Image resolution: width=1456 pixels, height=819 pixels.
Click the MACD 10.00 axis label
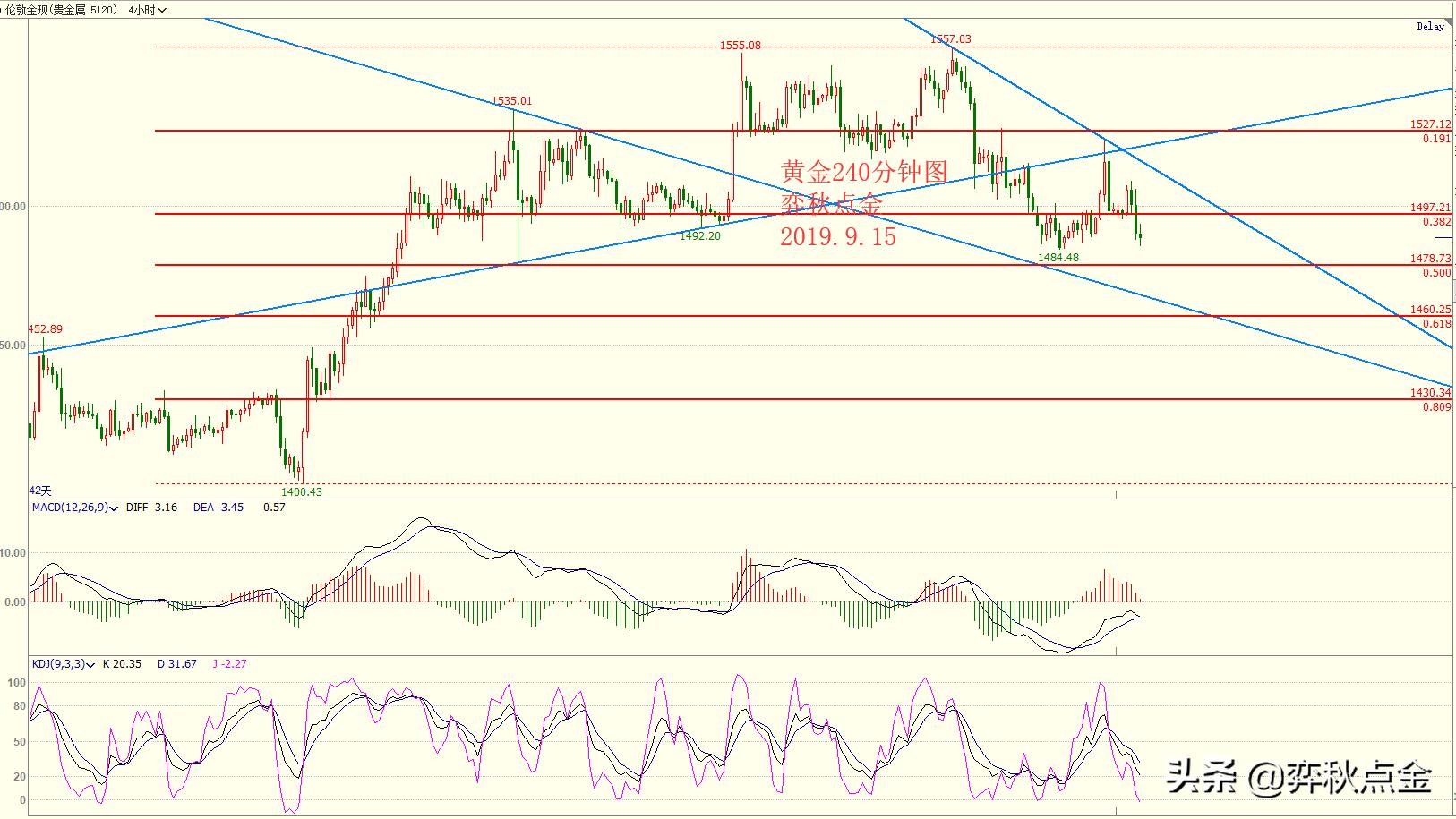click(14, 553)
